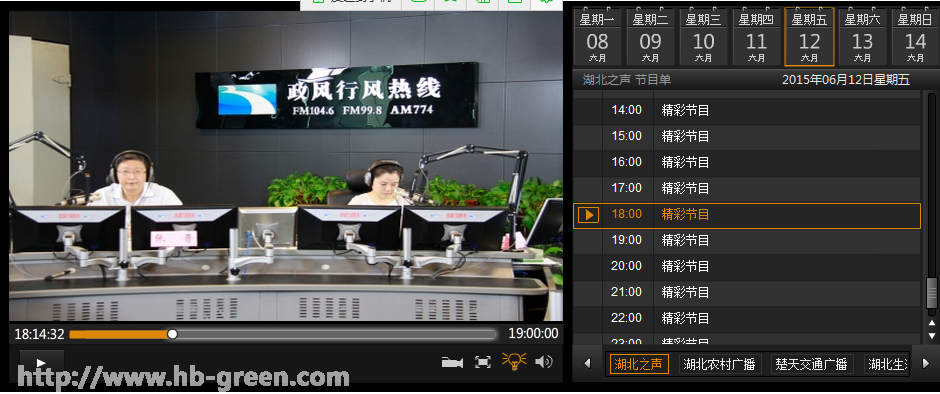Open Thursday 11 program schedule
The width and height of the screenshot is (940, 394).
756,37
